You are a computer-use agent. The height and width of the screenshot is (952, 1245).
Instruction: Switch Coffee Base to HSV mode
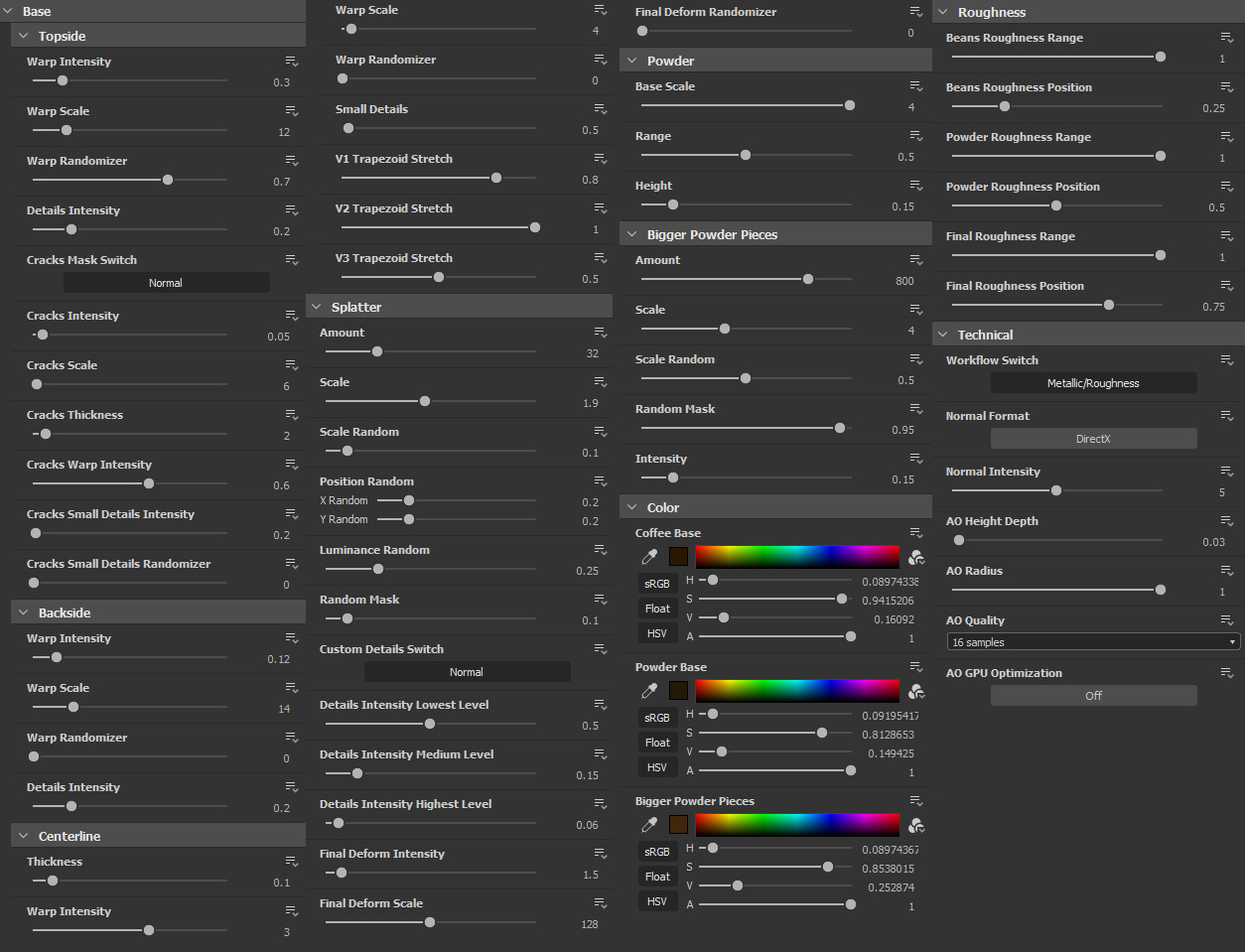click(x=657, y=633)
